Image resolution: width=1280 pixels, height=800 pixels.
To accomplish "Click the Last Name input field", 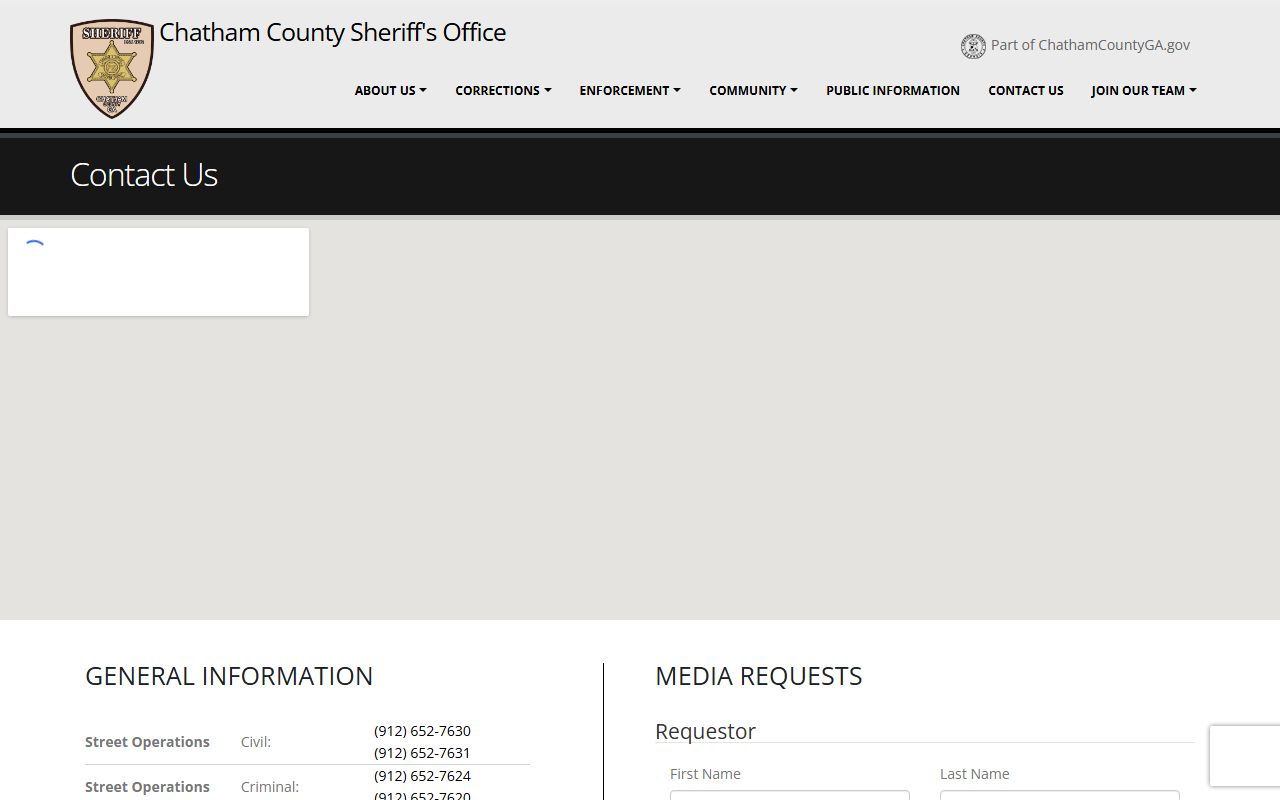I will [1060, 795].
